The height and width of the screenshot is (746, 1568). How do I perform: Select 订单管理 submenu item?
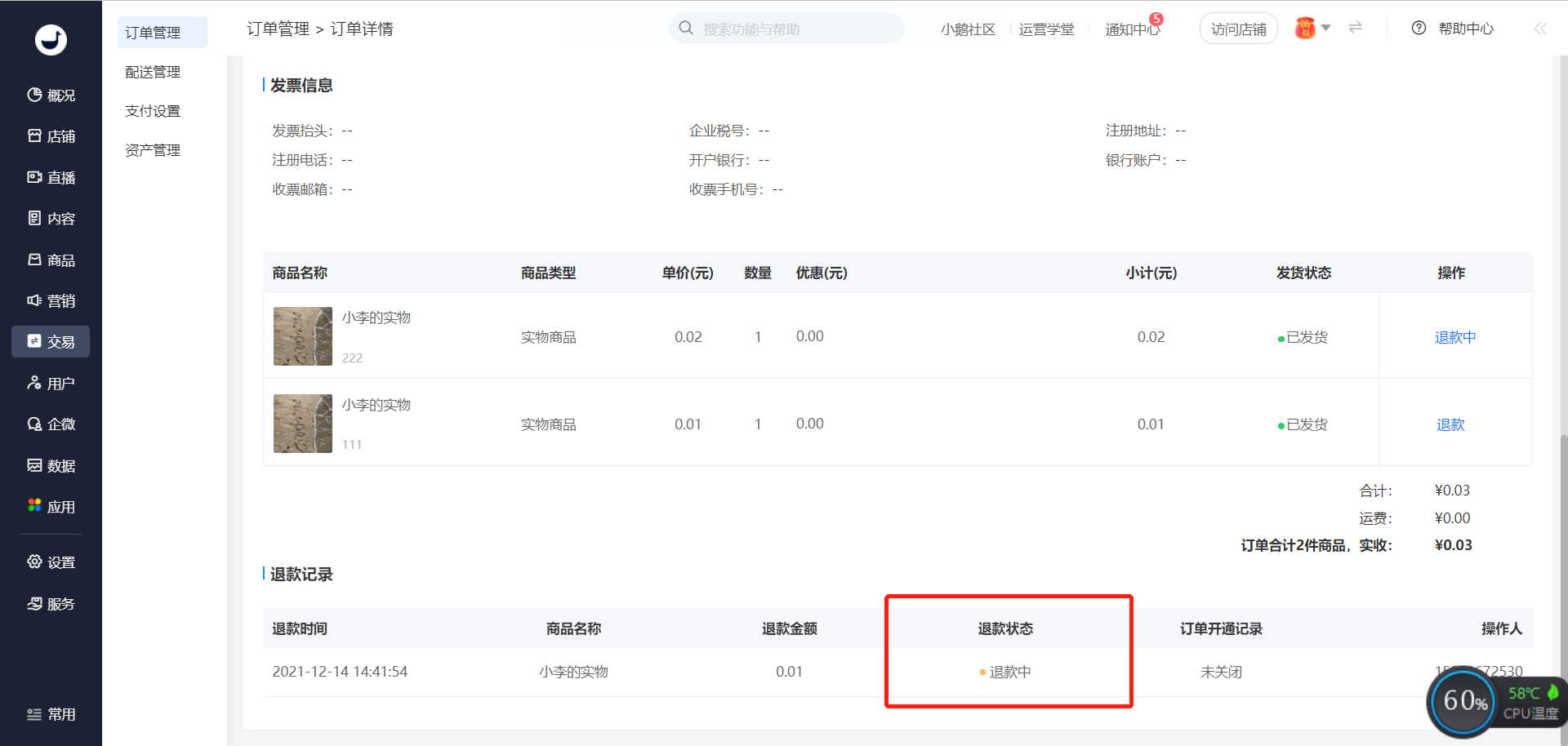(x=162, y=33)
